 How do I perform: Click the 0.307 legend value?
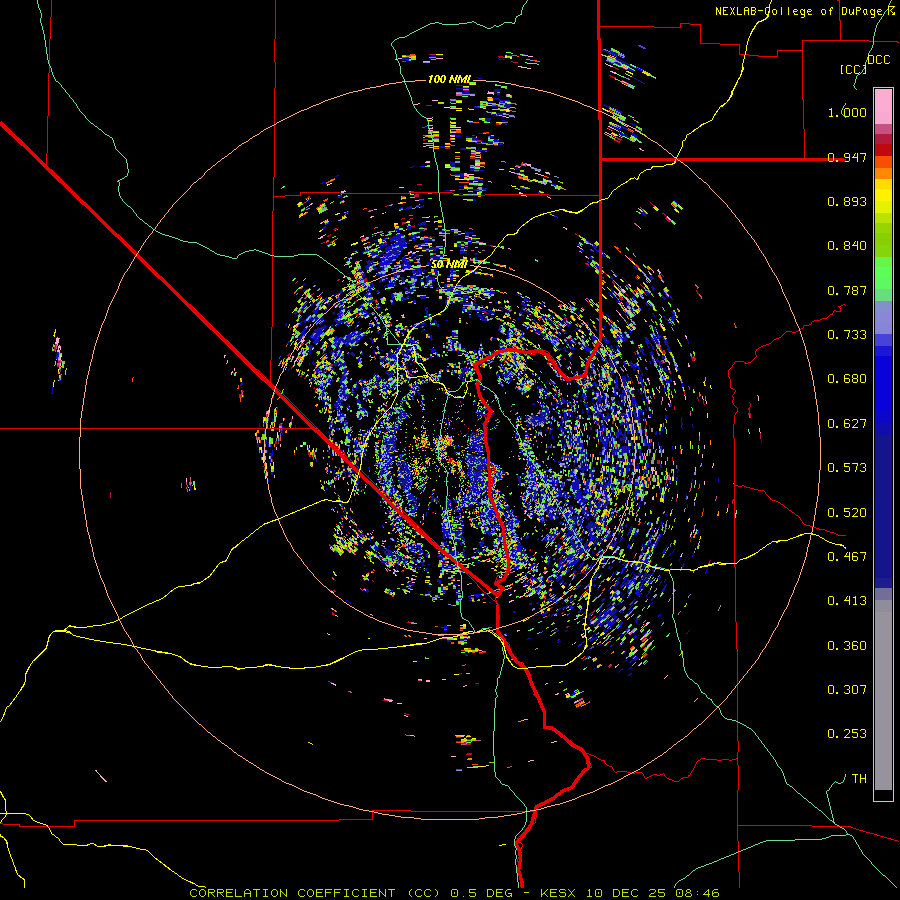pos(847,690)
